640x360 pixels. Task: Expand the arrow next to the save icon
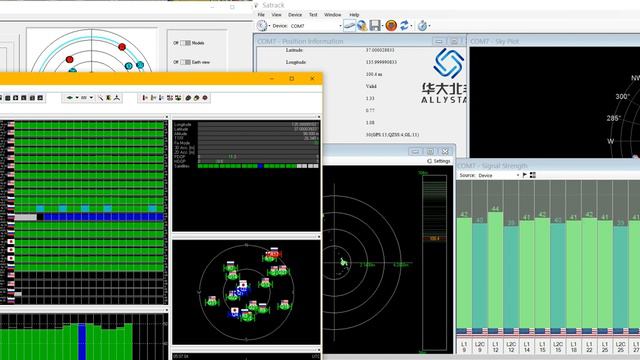tap(382, 26)
